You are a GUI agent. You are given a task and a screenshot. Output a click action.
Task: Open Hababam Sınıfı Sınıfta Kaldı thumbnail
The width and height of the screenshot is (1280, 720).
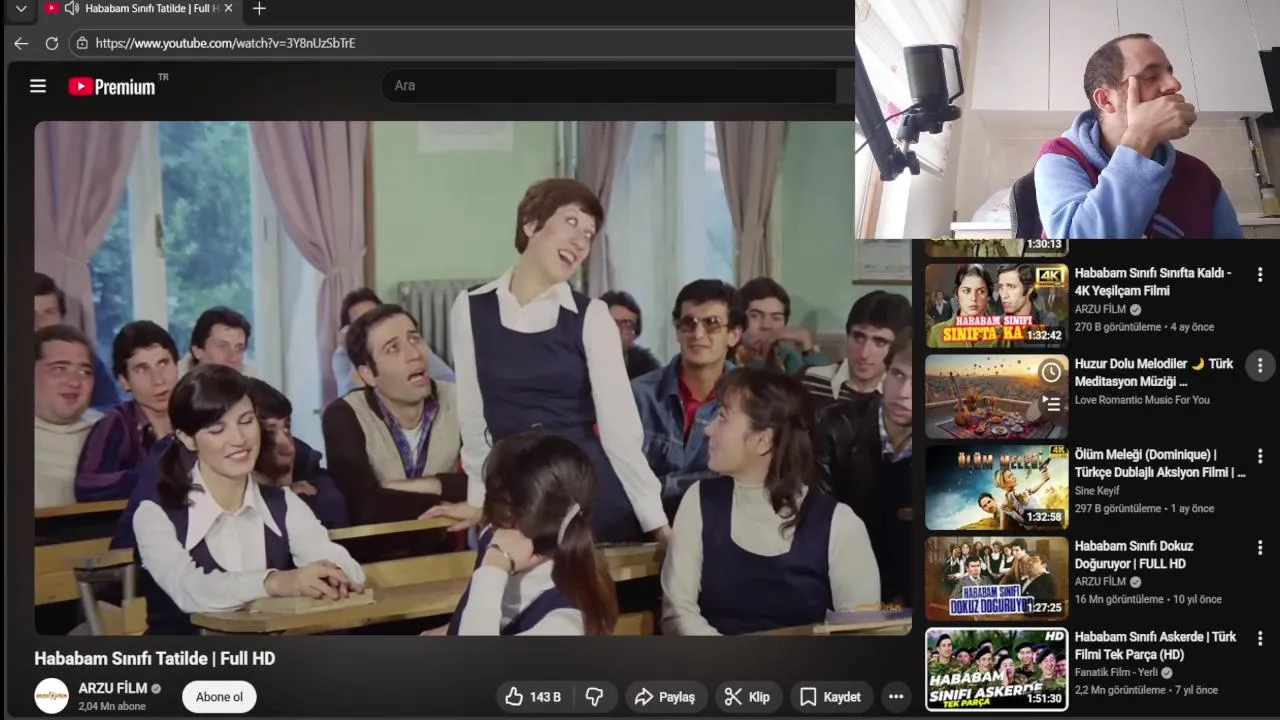[996, 305]
